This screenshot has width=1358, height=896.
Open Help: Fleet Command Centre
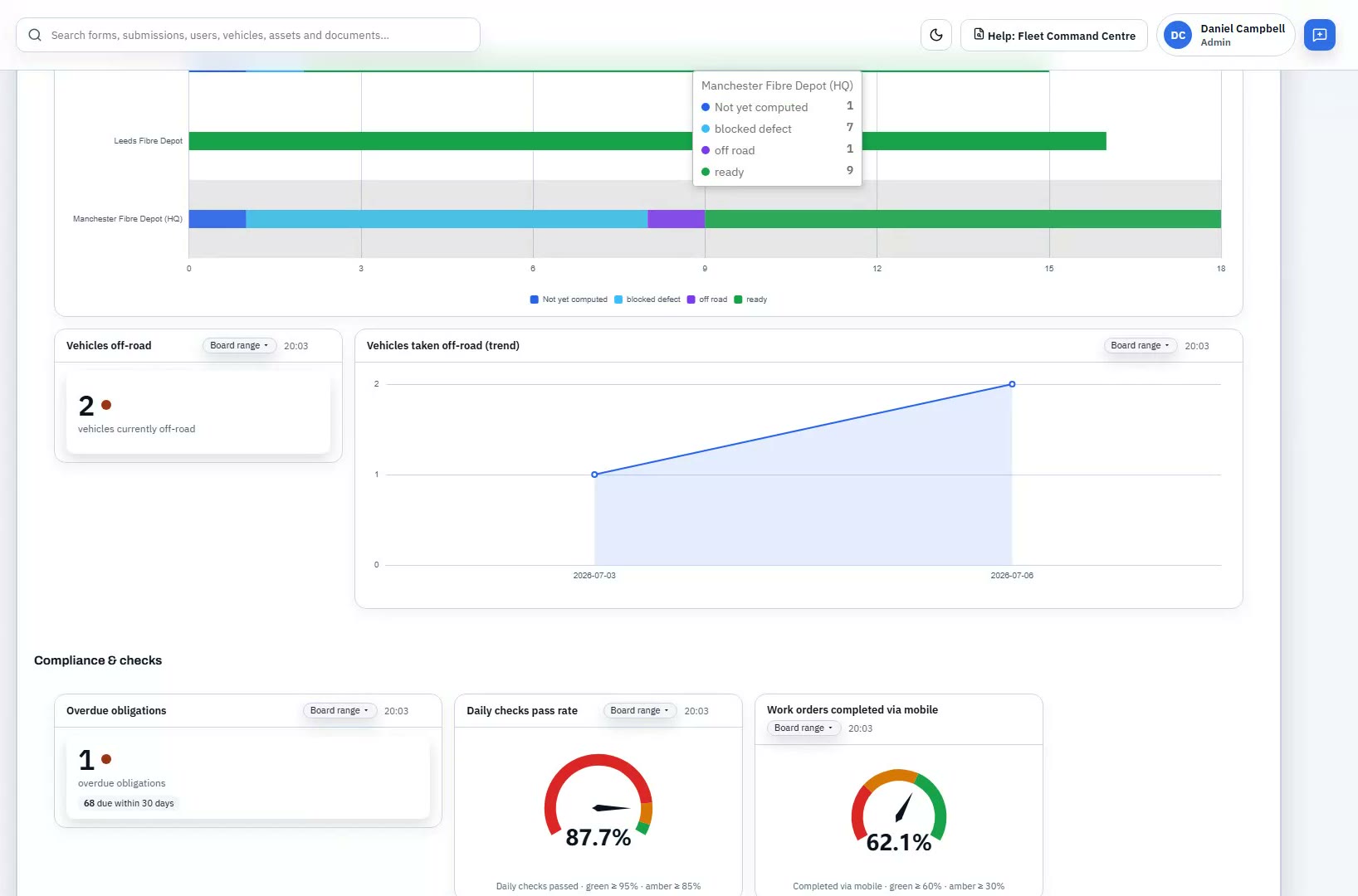pyautogui.click(x=1054, y=35)
